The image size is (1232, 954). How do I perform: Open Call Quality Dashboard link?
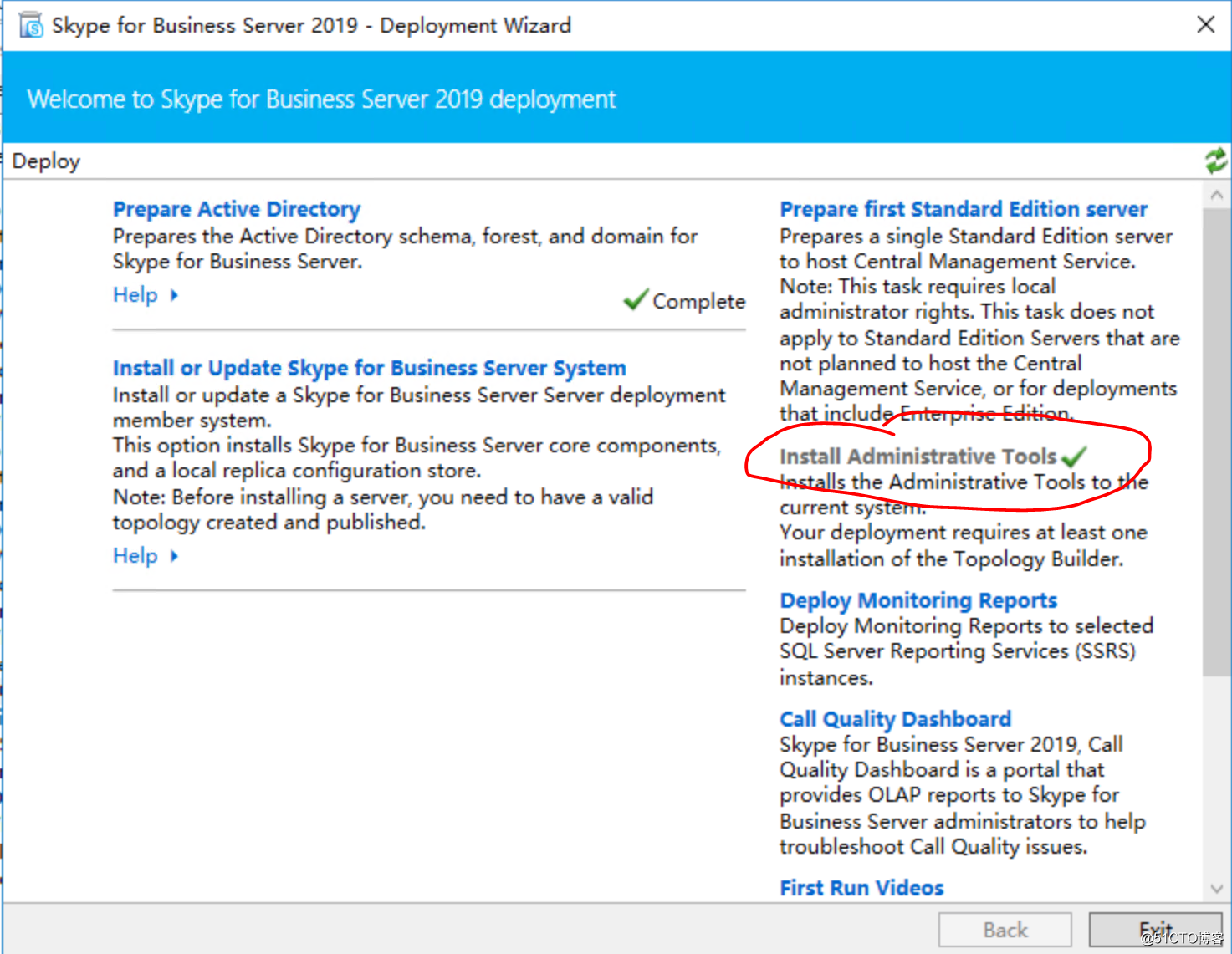(895, 719)
